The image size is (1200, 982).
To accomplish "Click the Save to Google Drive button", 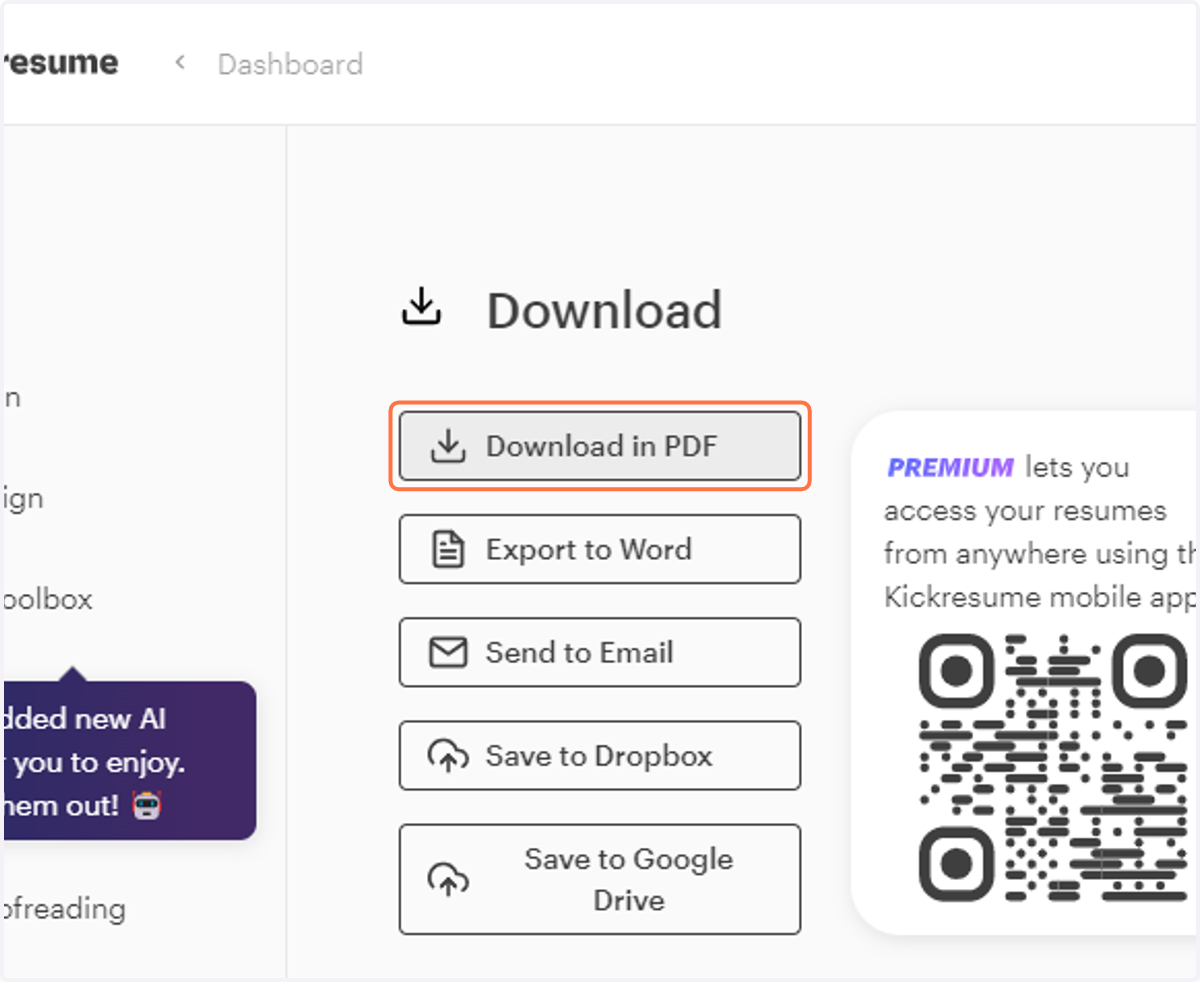I will click(x=599, y=879).
